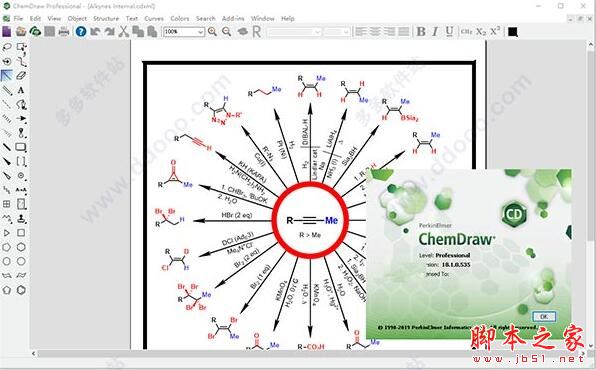
Task: Choose the Benzene ring tool
Action: [21, 290]
